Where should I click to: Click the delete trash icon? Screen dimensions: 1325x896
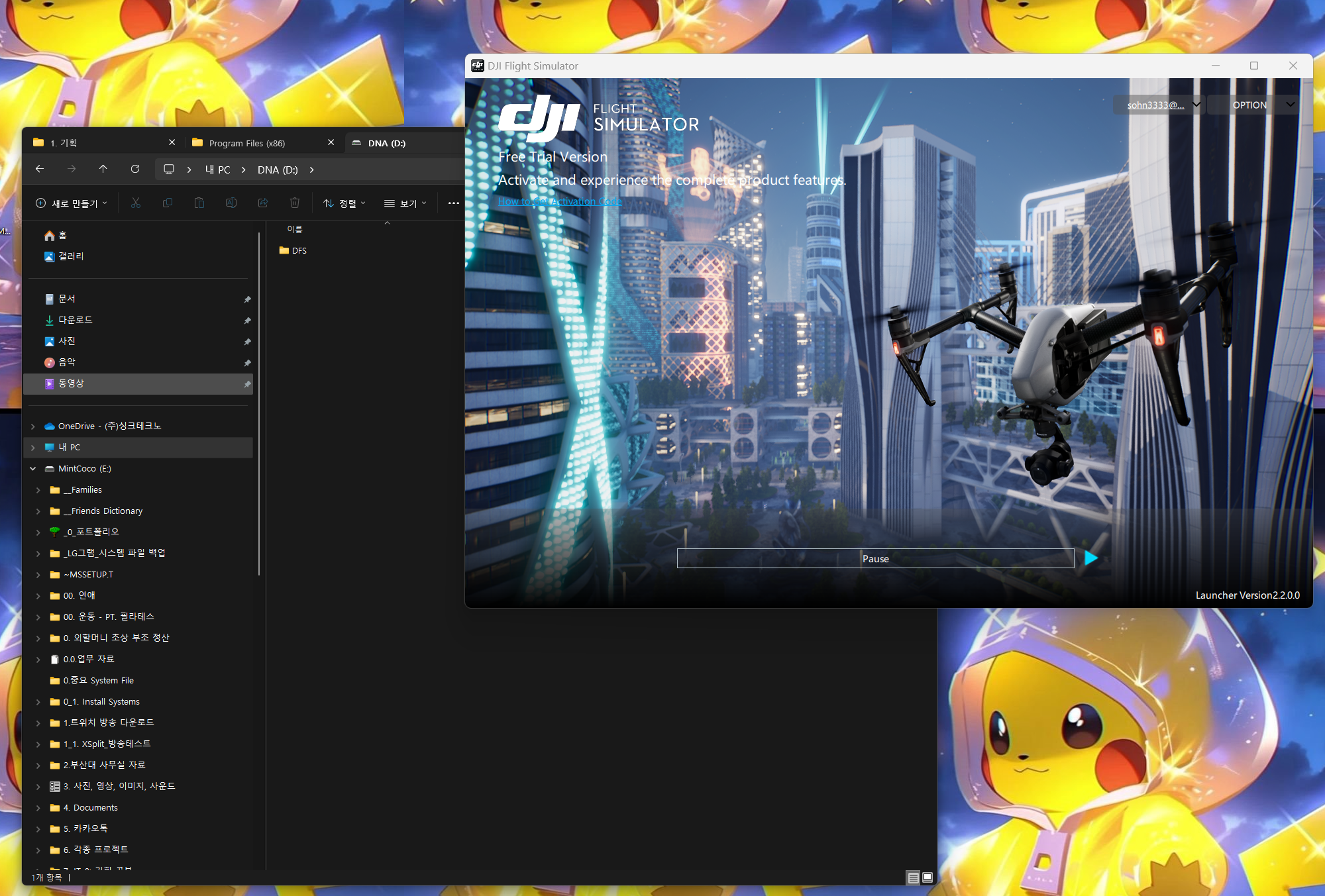[x=295, y=203]
